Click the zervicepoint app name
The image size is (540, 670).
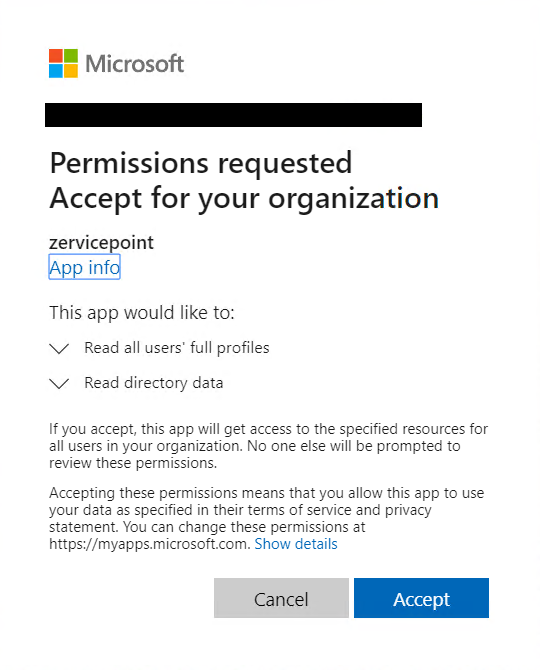click(x=101, y=243)
